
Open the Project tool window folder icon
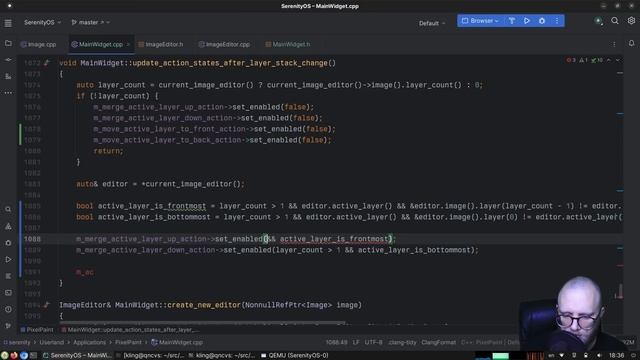pos(8,43)
